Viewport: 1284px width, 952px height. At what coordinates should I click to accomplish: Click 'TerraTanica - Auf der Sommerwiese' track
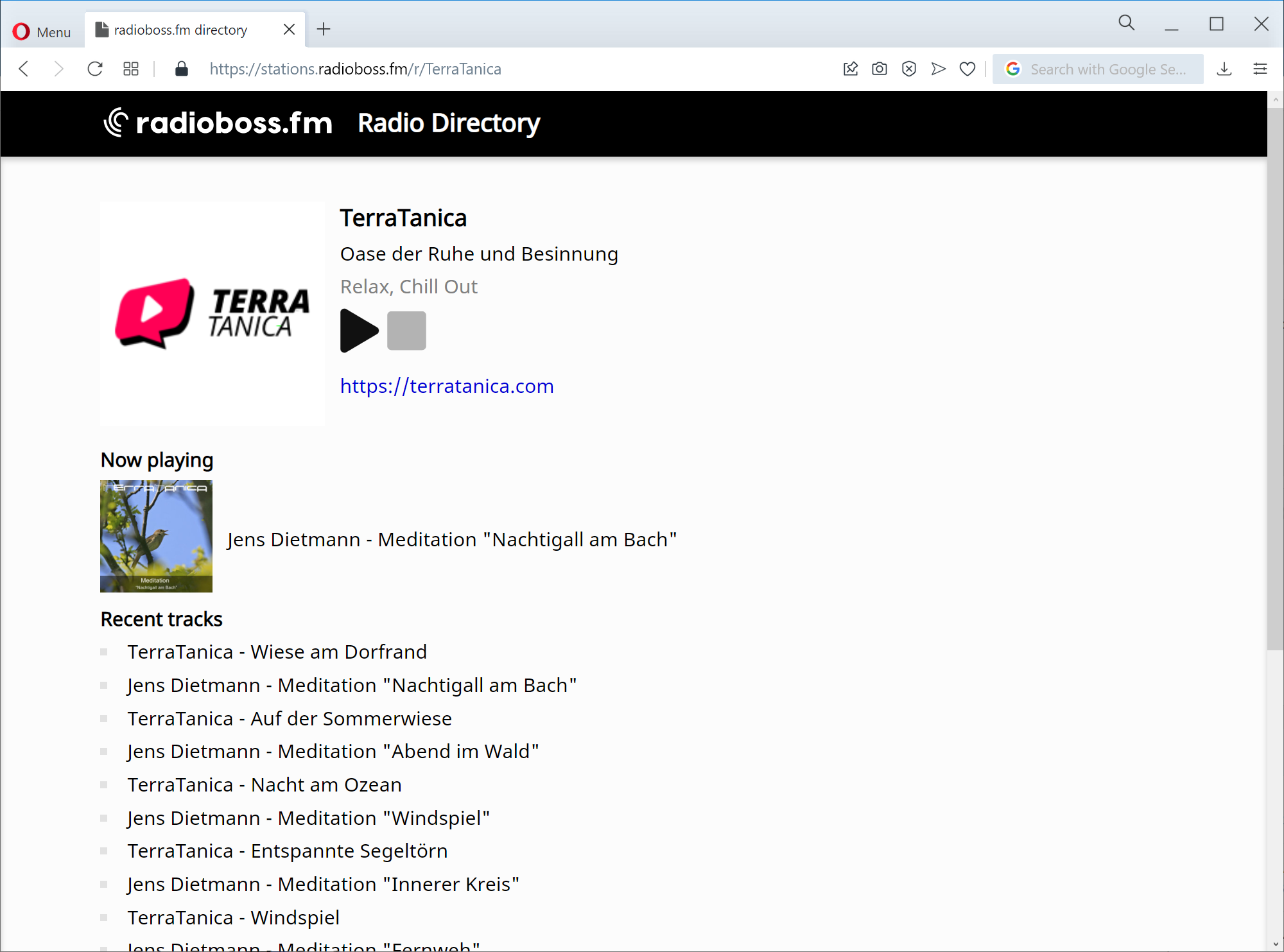point(290,719)
